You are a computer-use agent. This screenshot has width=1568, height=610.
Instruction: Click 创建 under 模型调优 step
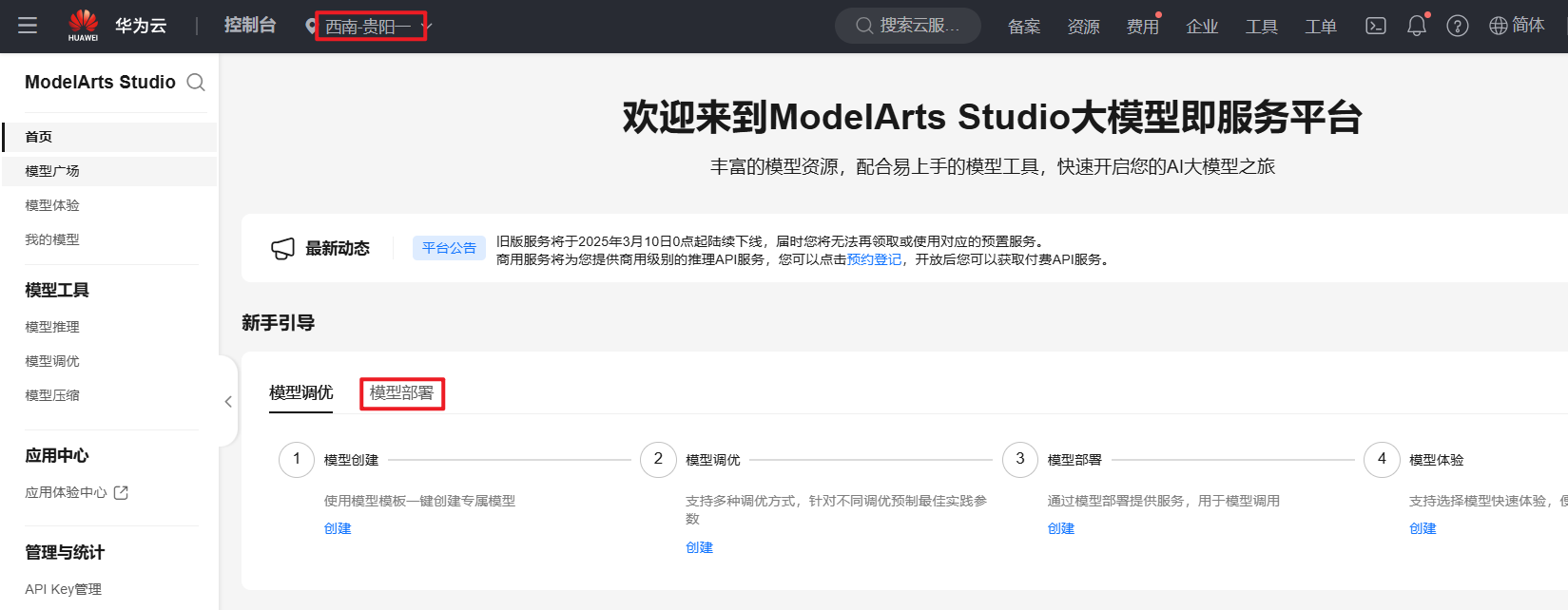click(x=699, y=547)
